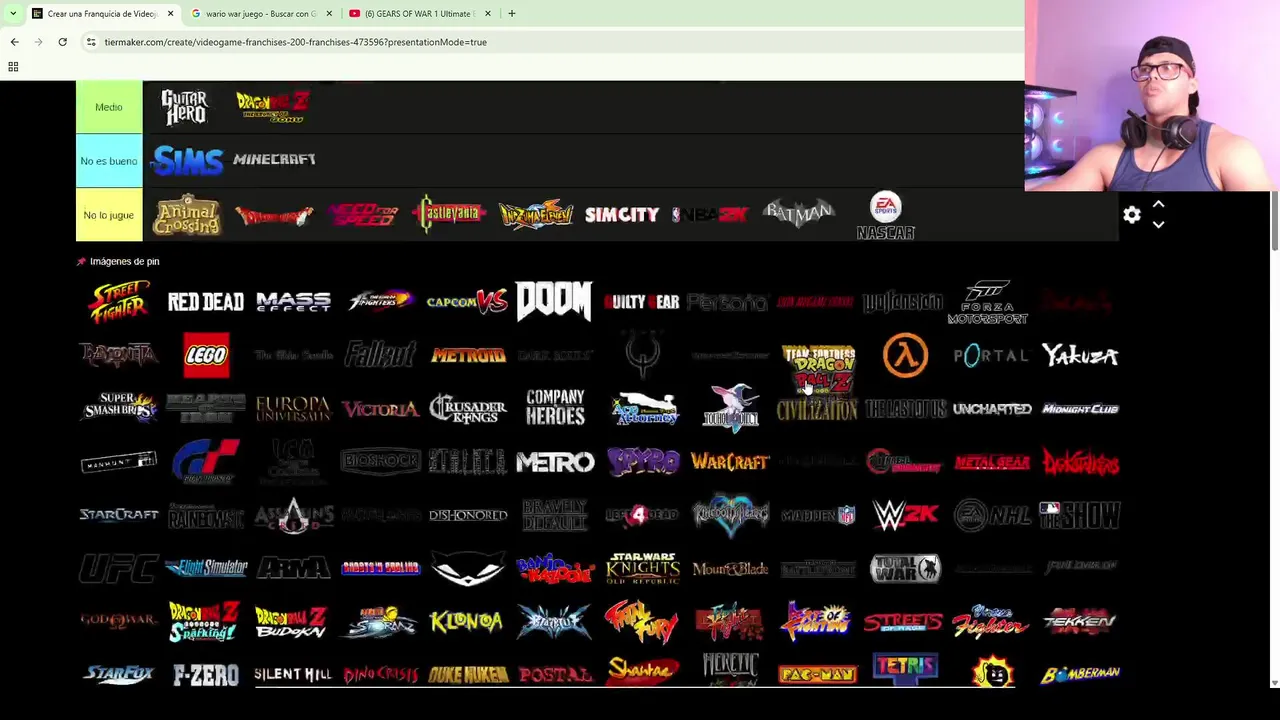The height and width of the screenshot is (720, 1280).
Task: Click the WWE 2K logo
Action: coord(905,515)
